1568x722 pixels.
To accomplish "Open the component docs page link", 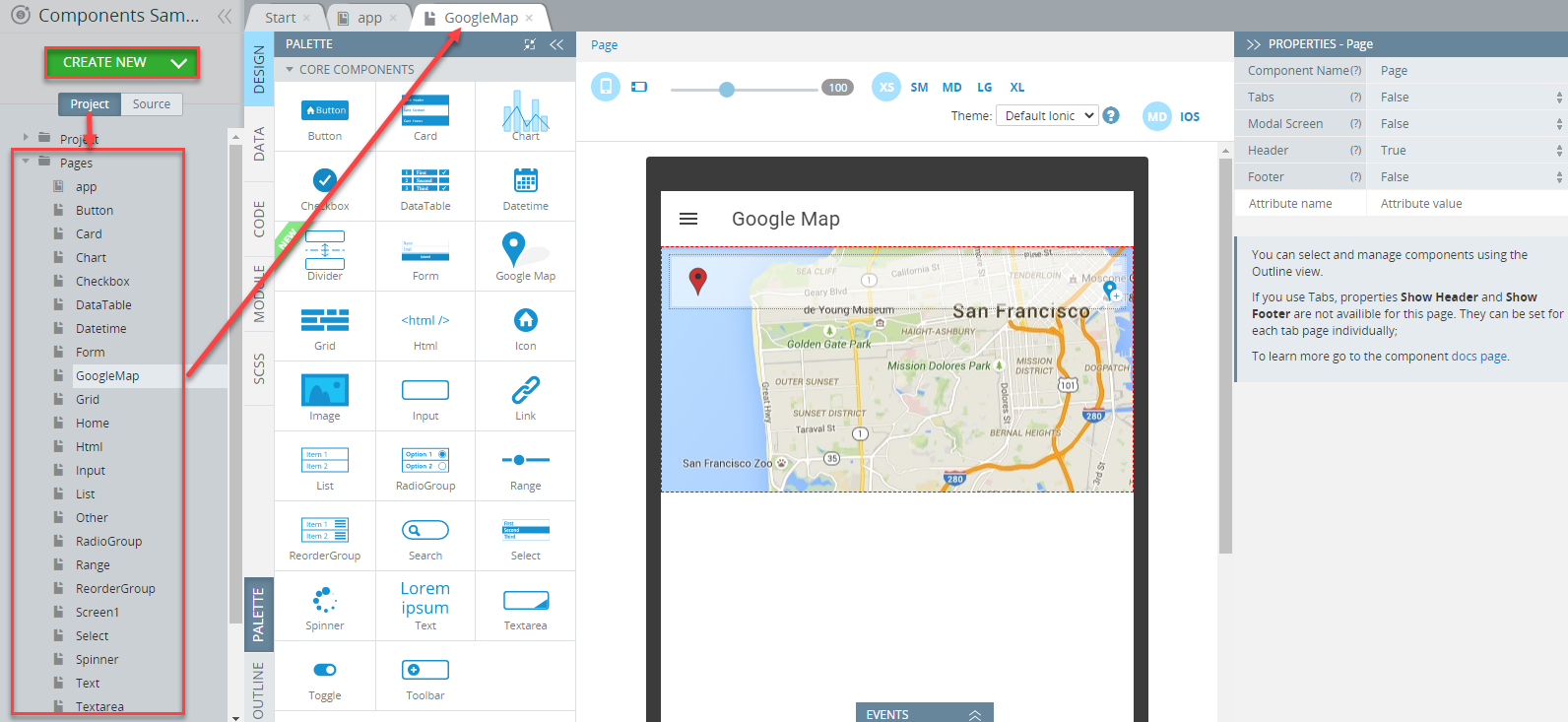I will click(x=1478, y=357).
